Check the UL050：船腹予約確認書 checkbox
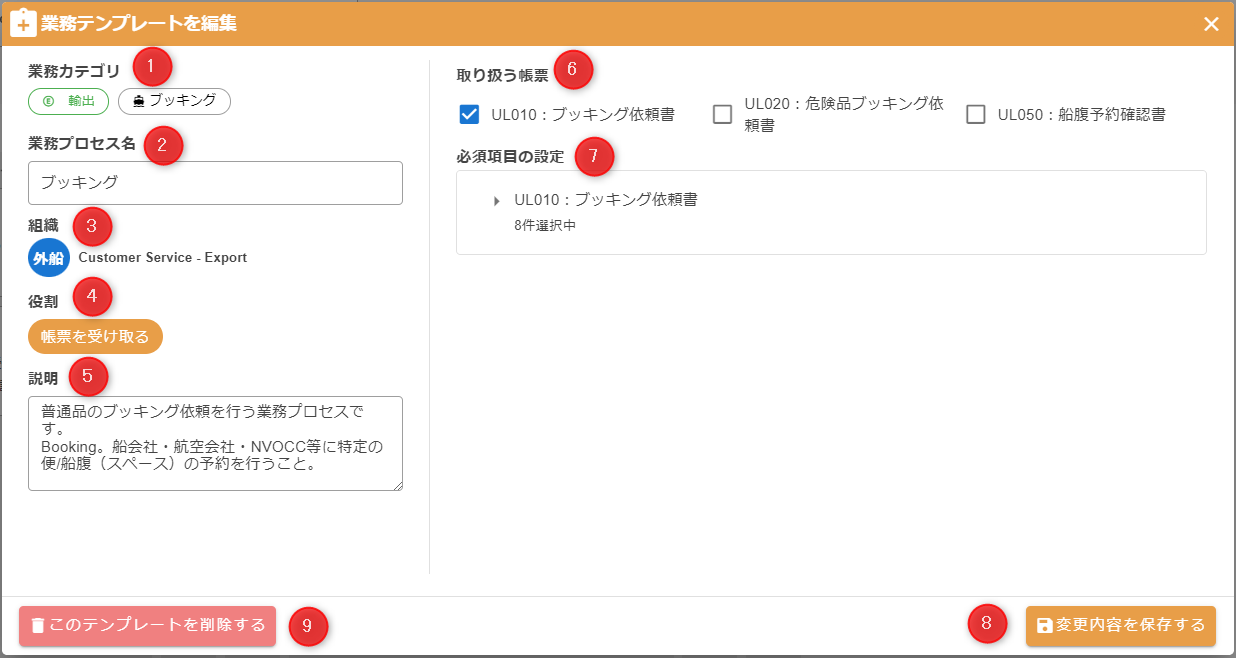The height and width of the screenshot is (658, 1236). click(x=976, y=114)
